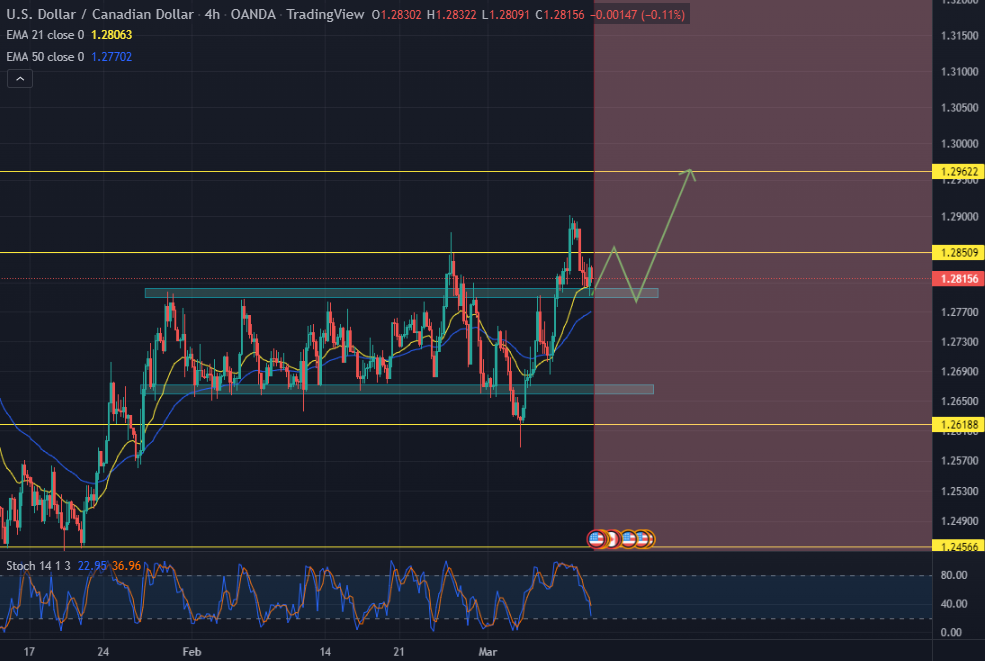This screenshot has height=661, width=985.
Task: Click the yellow 1.26188 price label on the axis
Action: click(959, 425)
